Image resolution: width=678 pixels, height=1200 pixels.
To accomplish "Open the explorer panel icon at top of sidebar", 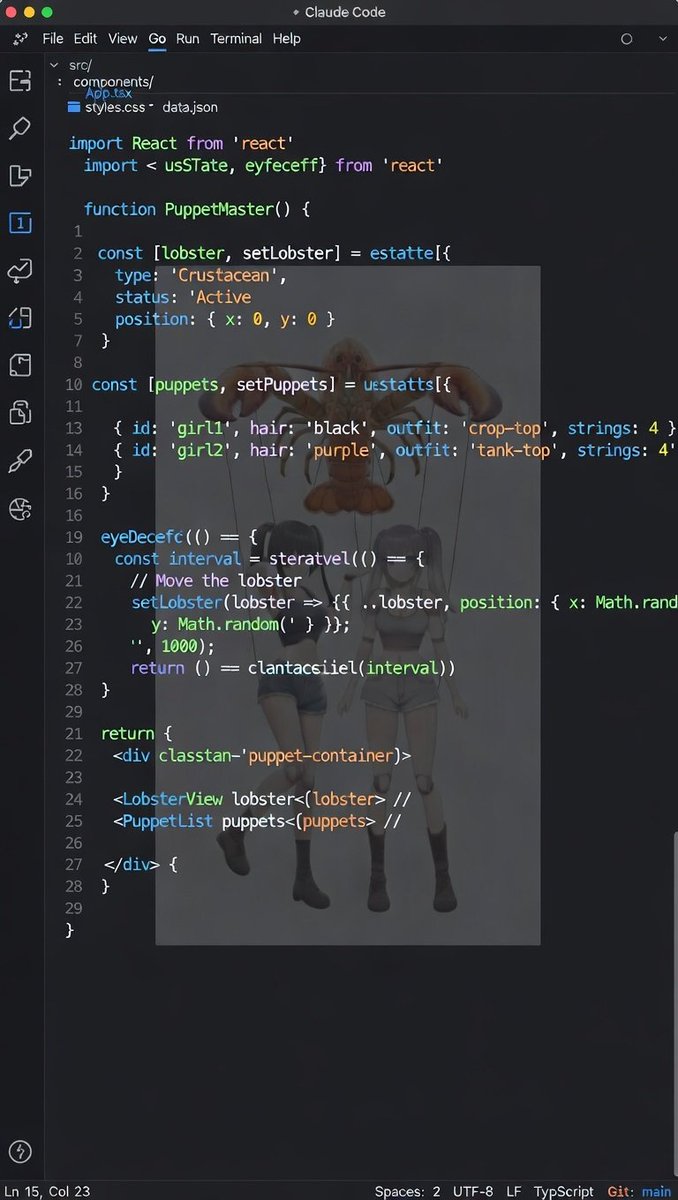I will click(20, 82).
